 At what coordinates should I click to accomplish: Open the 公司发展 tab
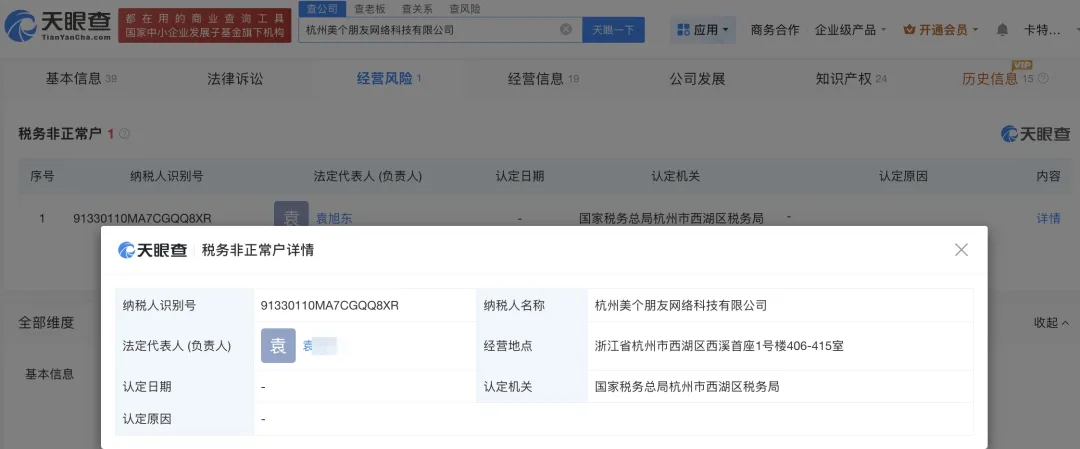tap(697, 79)
